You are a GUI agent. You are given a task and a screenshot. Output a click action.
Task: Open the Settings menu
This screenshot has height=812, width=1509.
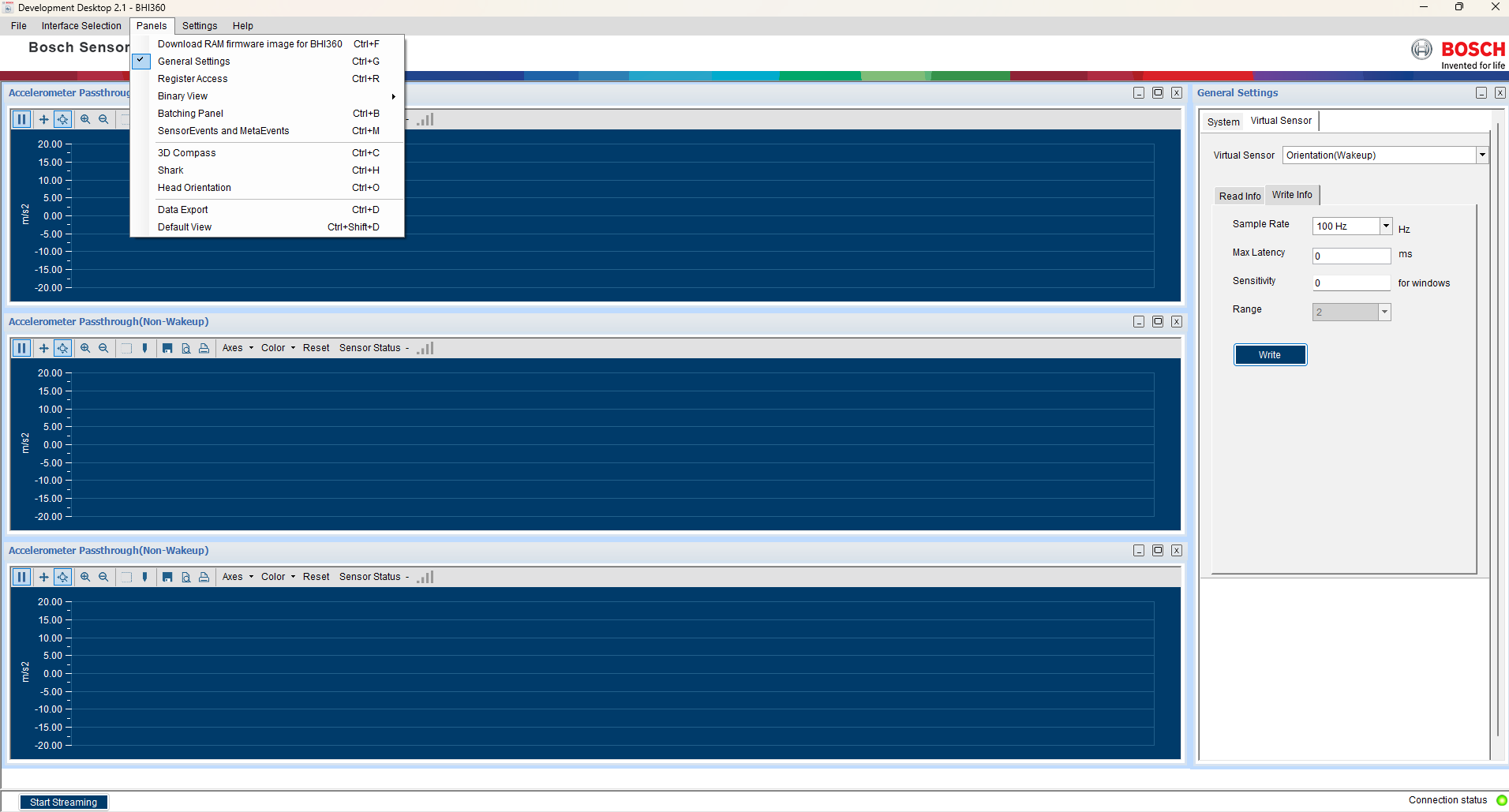(x=200, y=26)
